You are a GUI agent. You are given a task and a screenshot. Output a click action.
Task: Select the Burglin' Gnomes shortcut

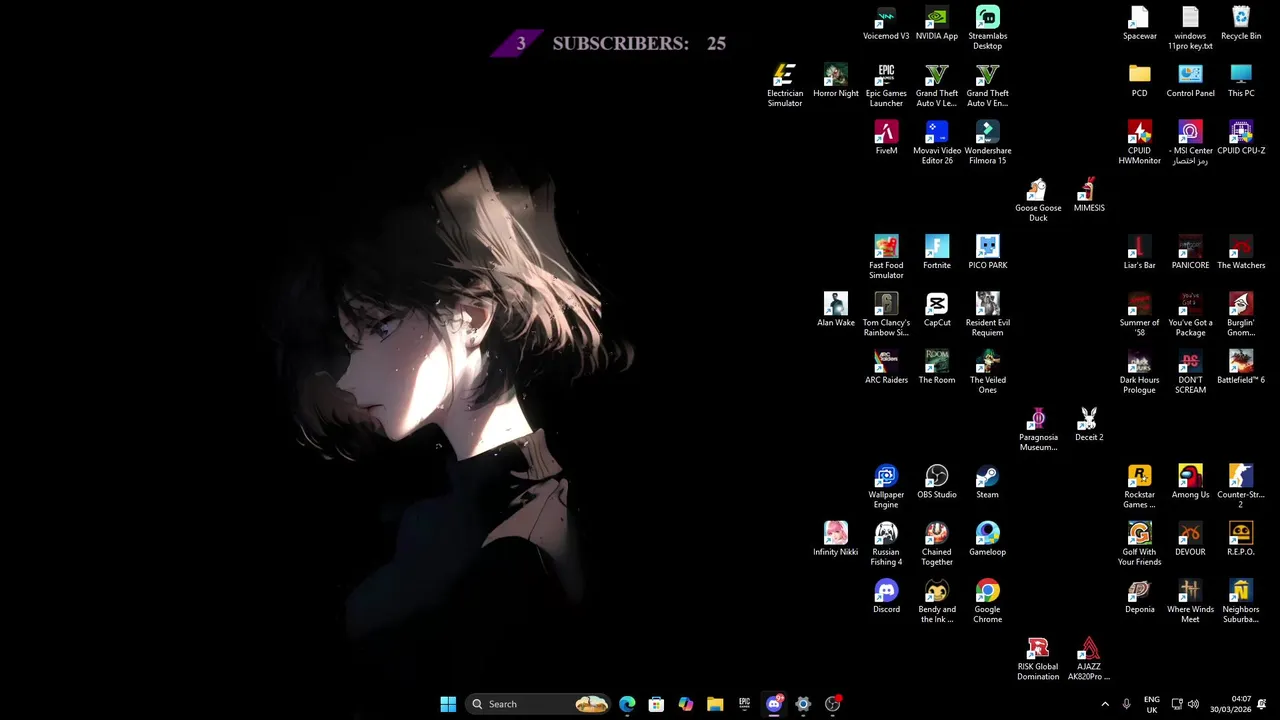pos(1241,315)
